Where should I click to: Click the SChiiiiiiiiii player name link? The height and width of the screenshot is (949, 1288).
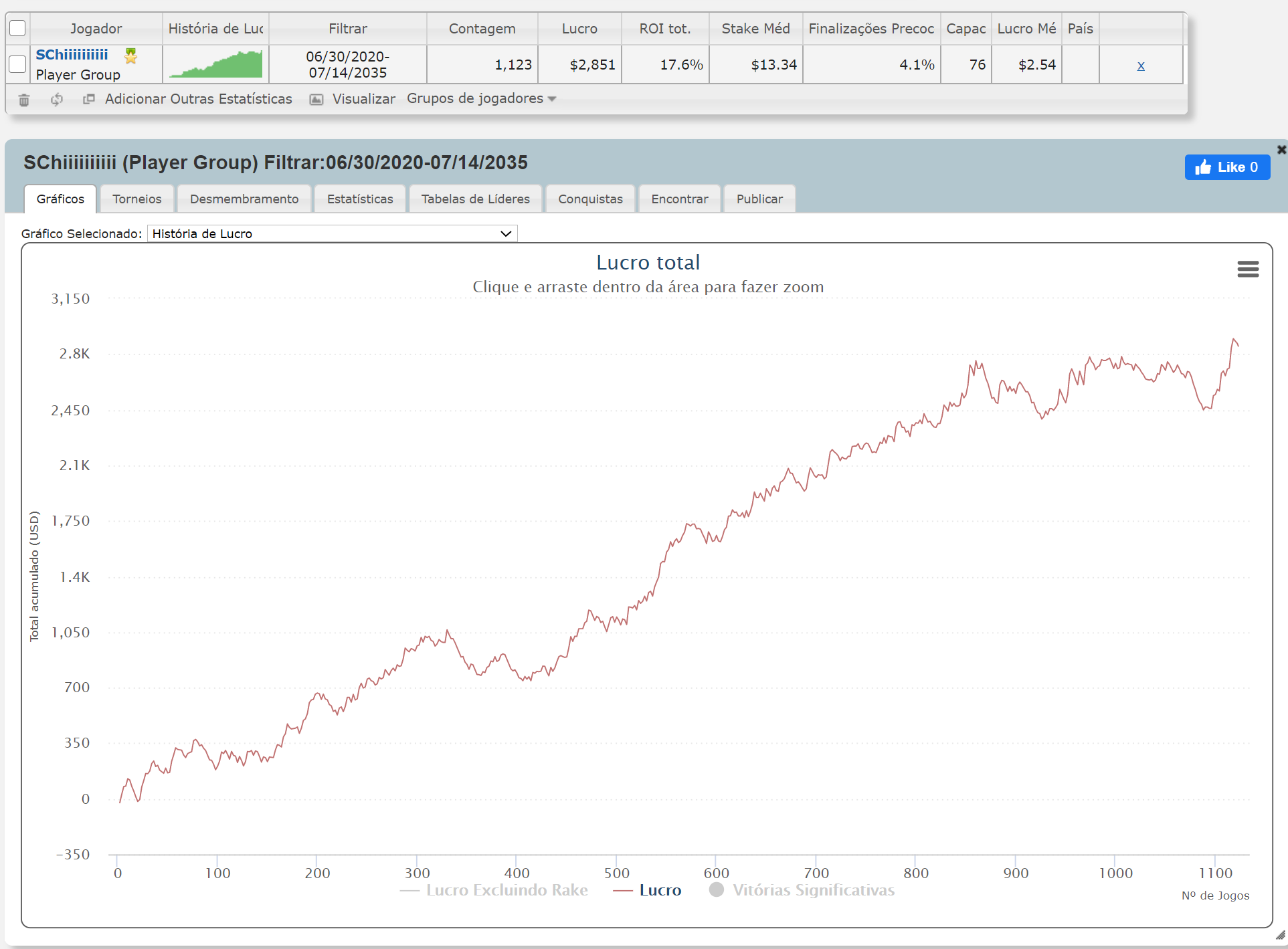coord(72,55)
